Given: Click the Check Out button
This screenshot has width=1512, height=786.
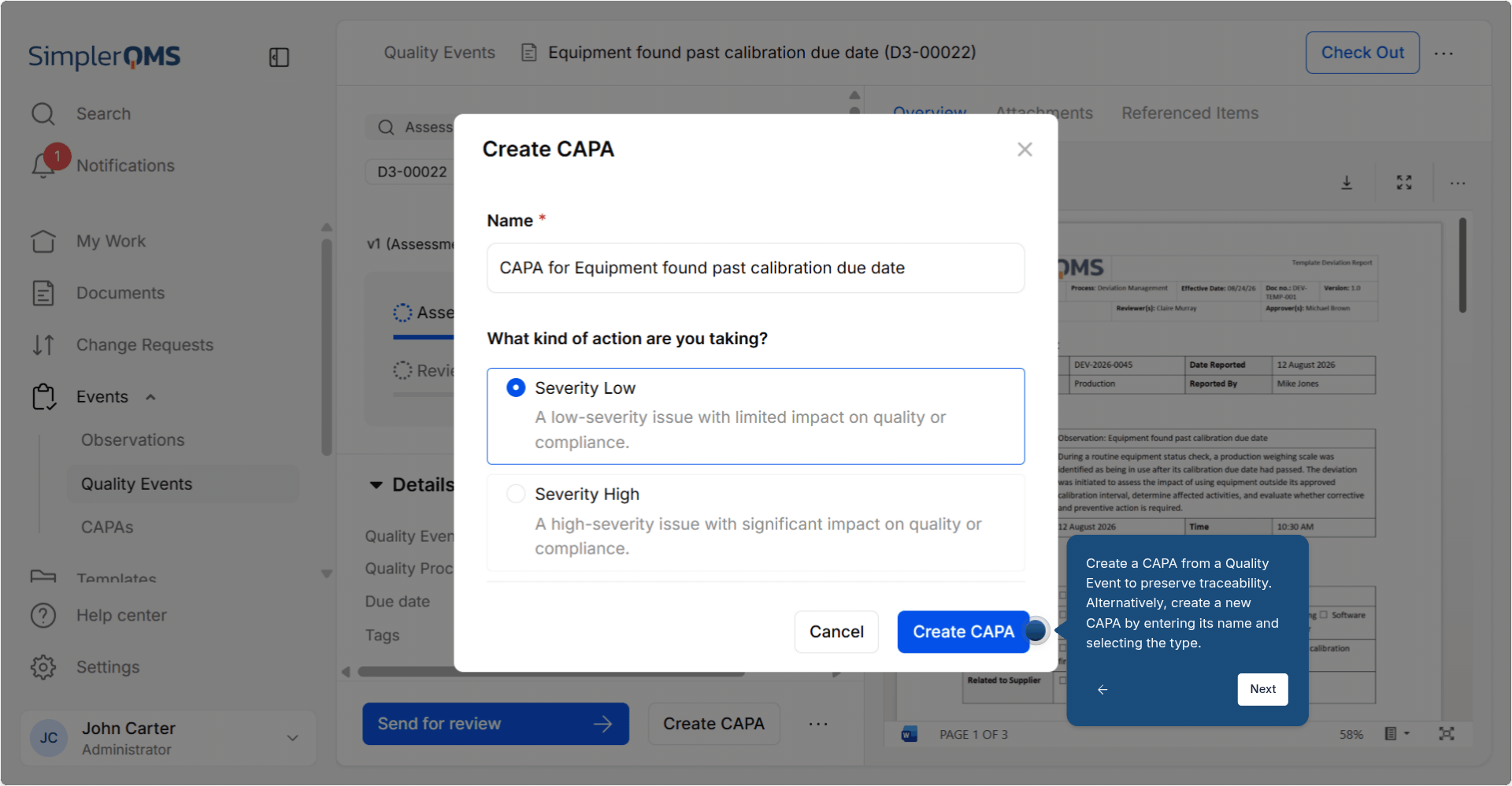Looking at the screenshot, I should [1362, 53].
